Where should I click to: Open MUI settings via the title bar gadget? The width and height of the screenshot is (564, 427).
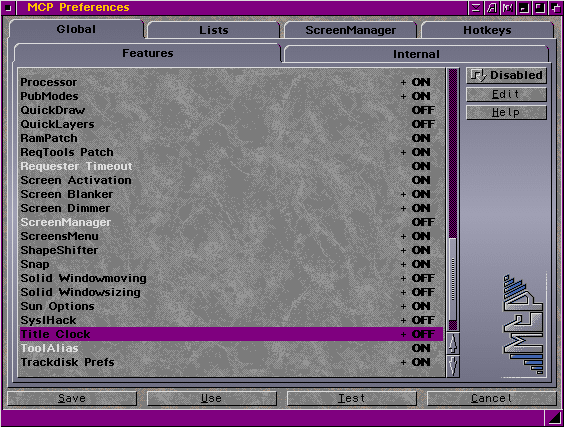(x=508, y=8)
